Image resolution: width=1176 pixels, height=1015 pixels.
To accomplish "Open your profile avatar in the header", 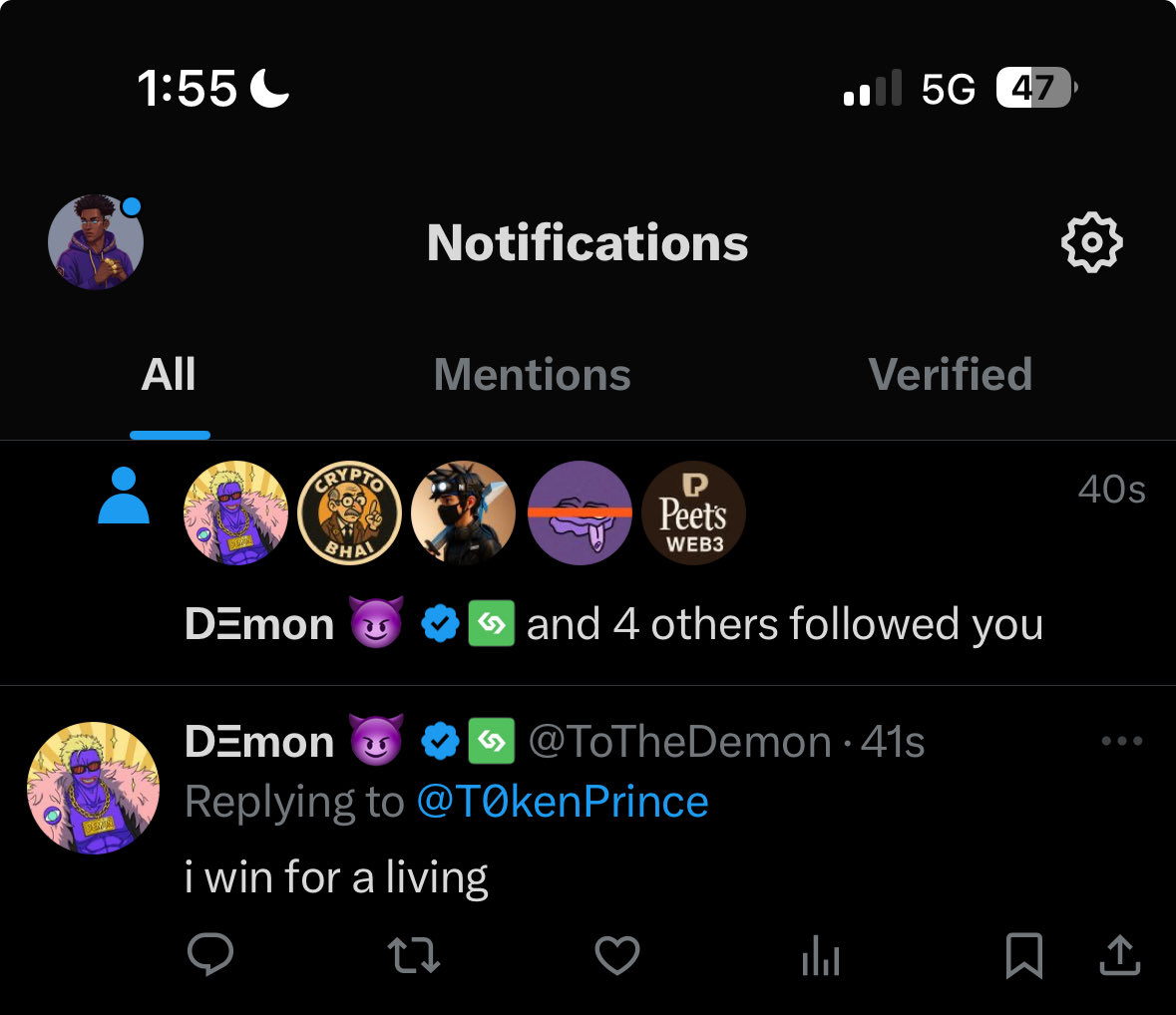I will (96, 242).
